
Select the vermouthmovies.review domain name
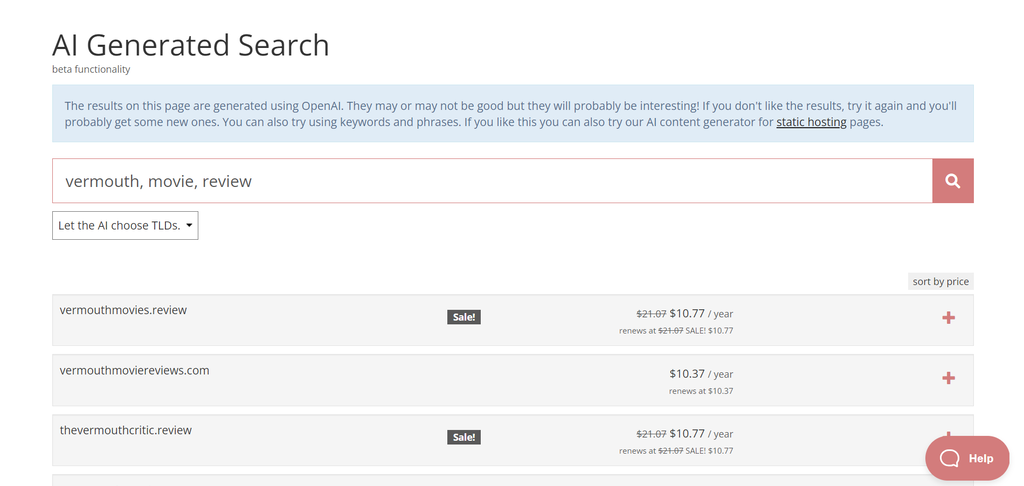point(123,310)
